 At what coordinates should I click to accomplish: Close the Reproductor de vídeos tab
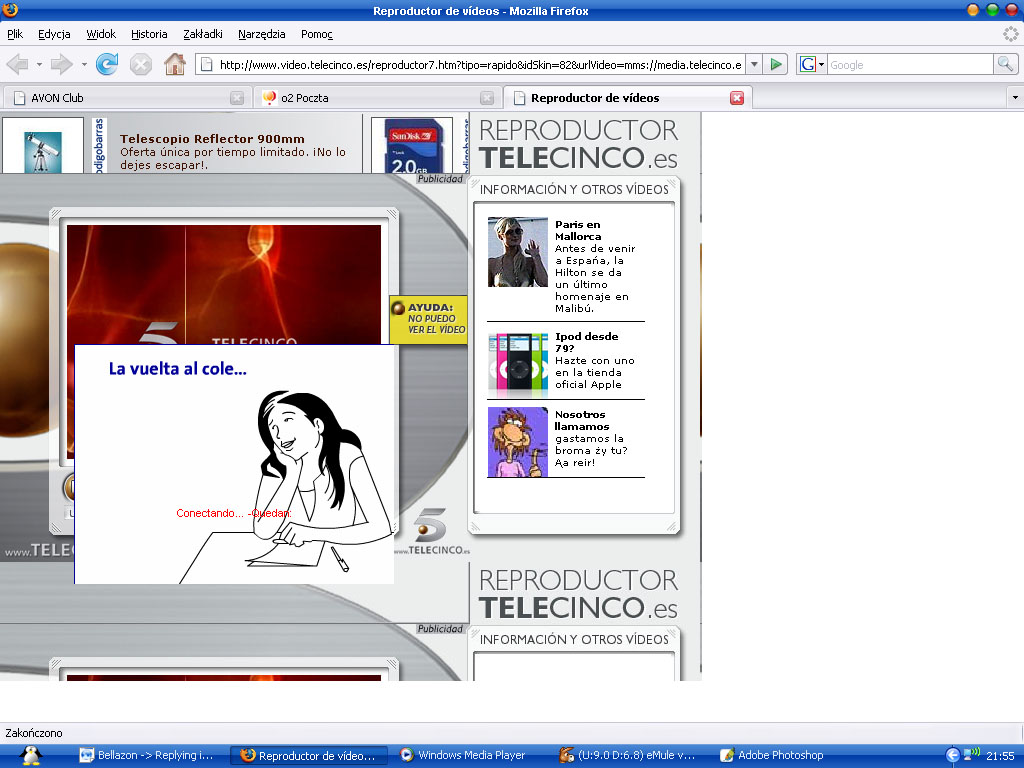coord(737,98)
